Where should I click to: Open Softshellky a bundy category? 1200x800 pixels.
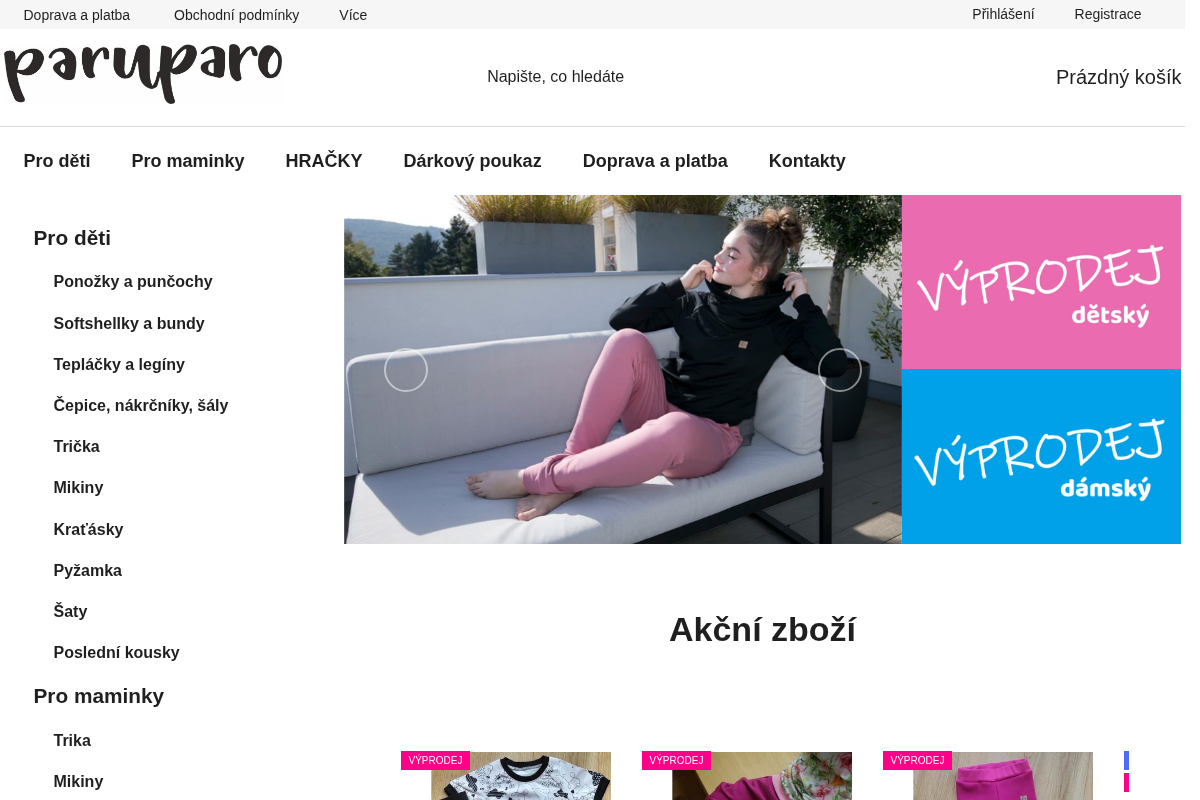tap(129, 324)
